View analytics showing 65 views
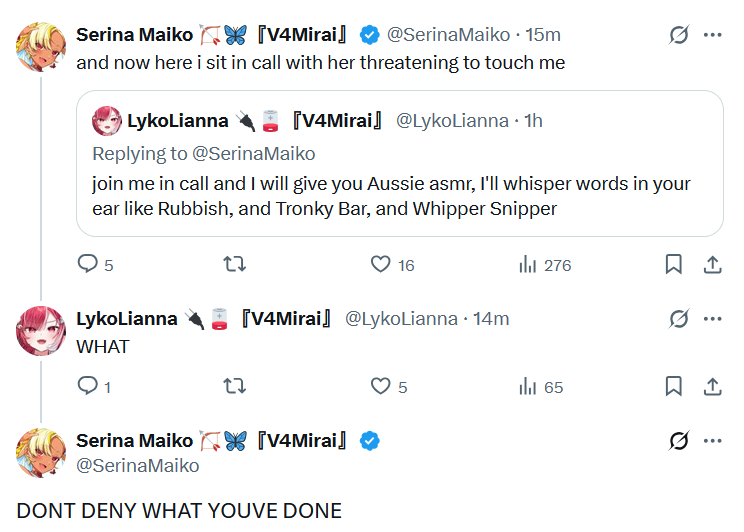 click(x=527, y=386)
